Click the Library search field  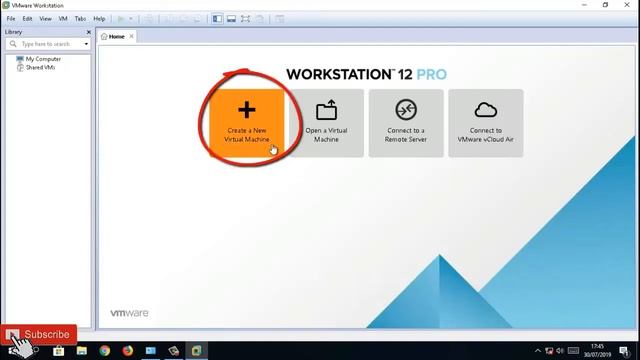49,44
